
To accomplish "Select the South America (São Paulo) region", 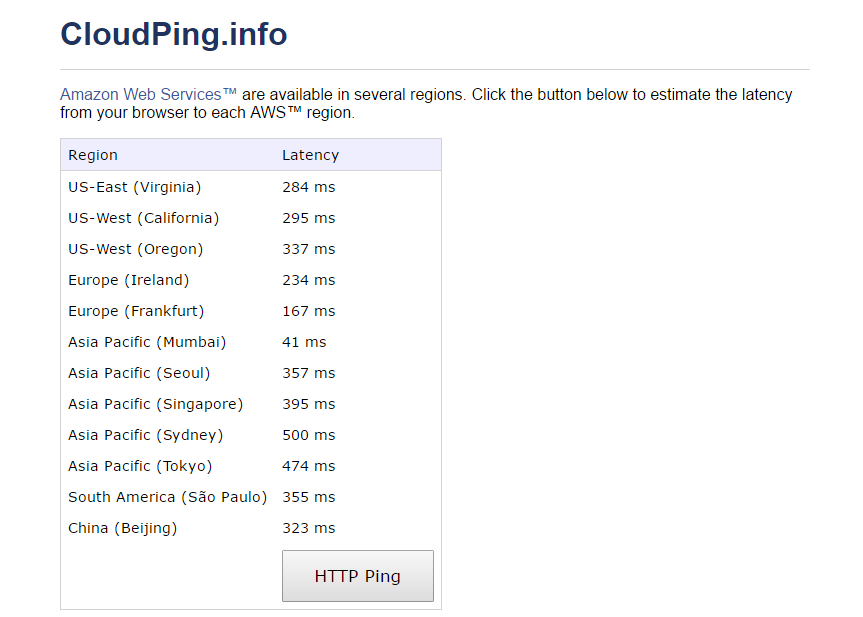I will coord(168,497).
